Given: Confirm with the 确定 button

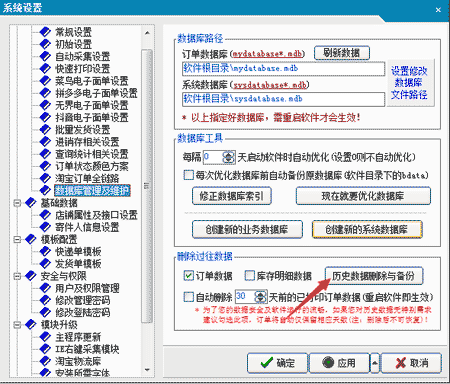Looking at the screenshot, I should point(277,363).
